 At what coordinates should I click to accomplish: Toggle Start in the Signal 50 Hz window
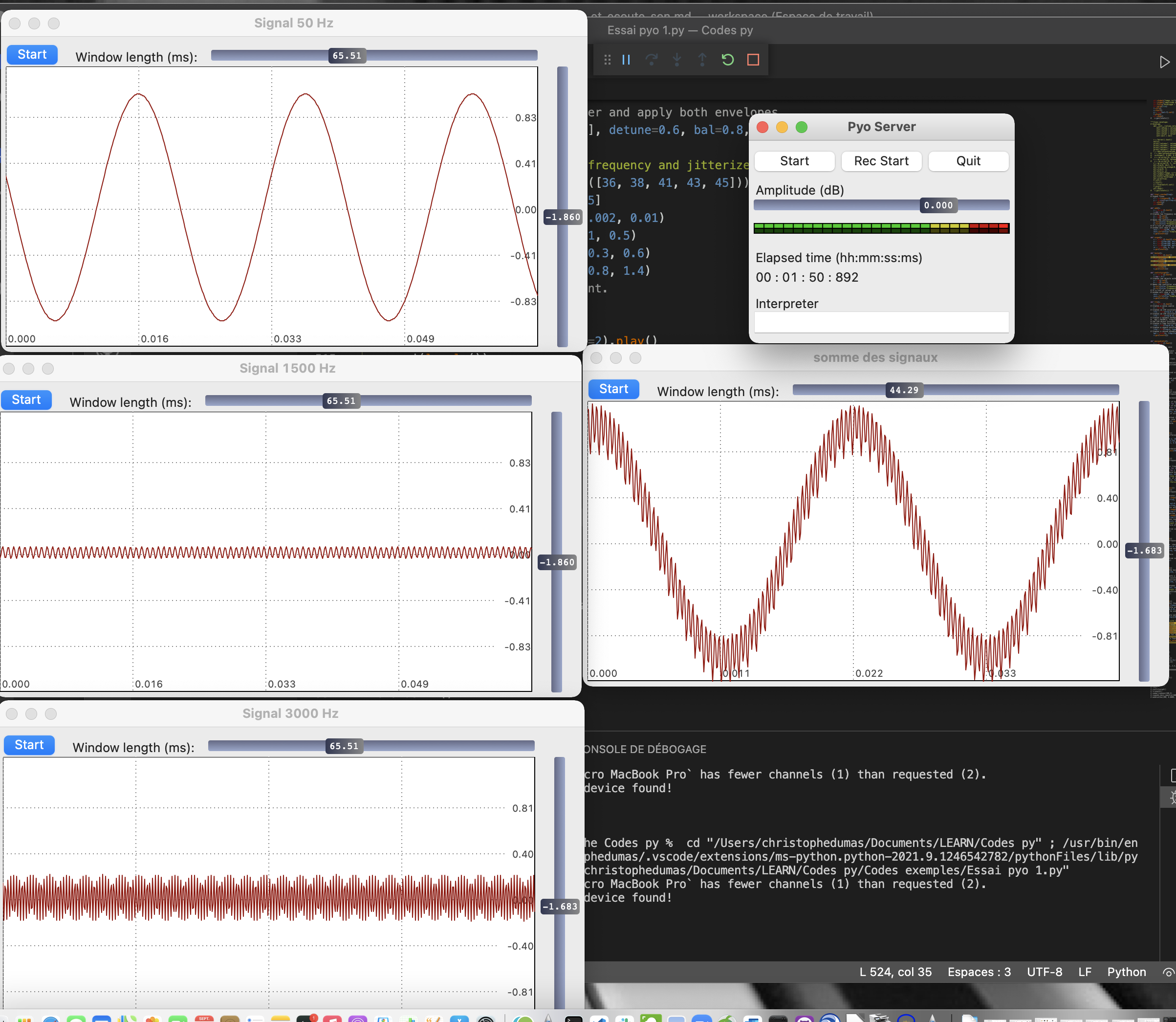point(32,55)
